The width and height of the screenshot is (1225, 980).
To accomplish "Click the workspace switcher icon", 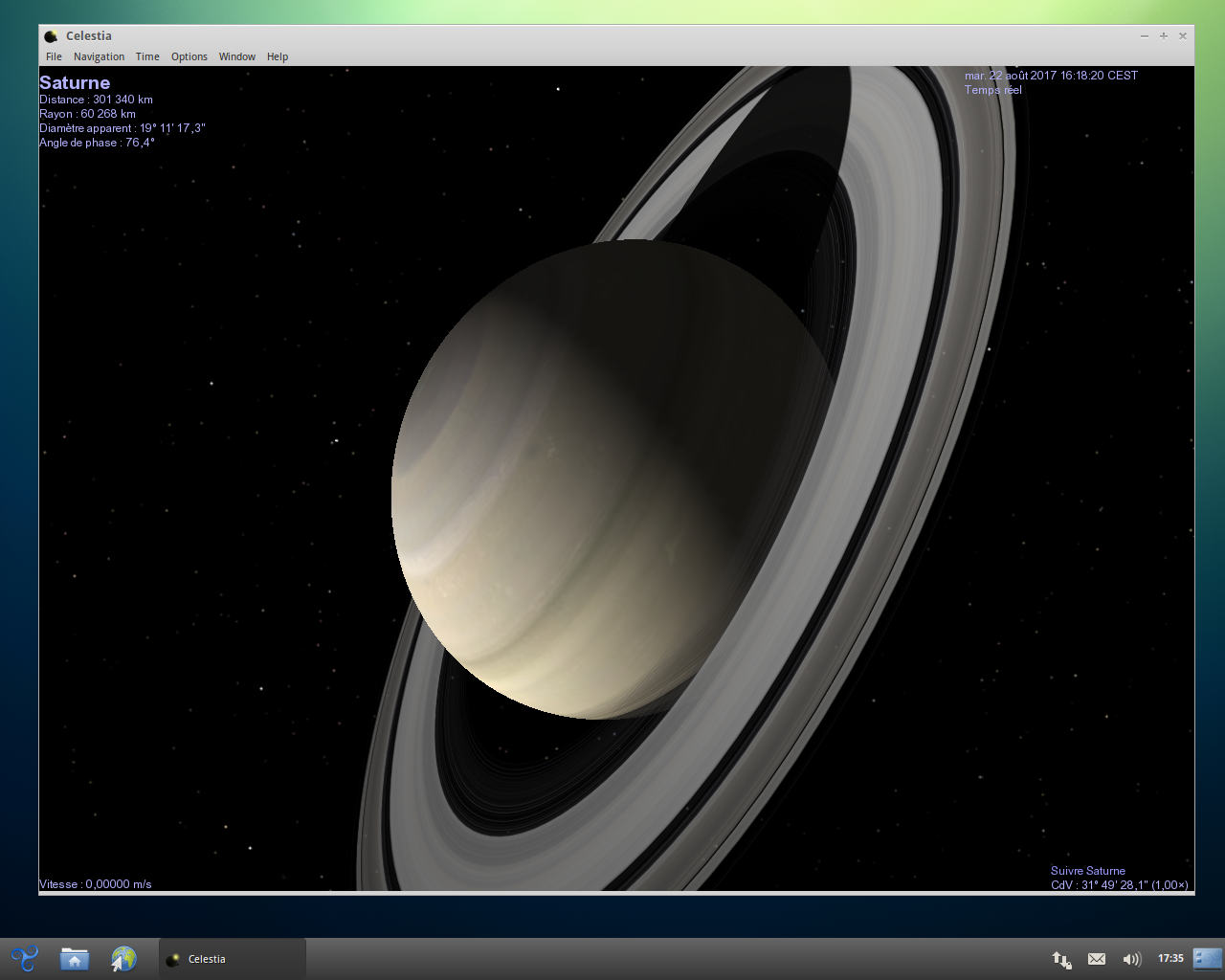I will [x=1208, y=958].
